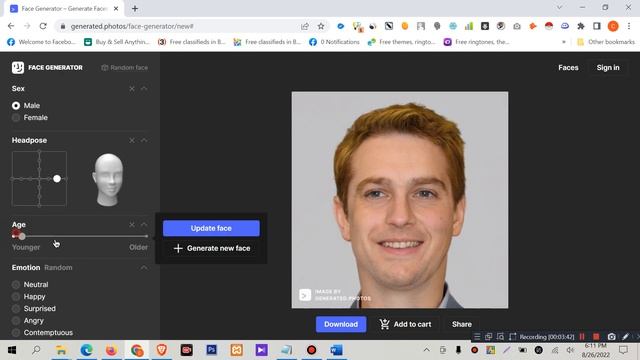Click the Age slider handle
The height and width of the screenshot is (360, 640).
pyautogui.click(x=22, y=236)
